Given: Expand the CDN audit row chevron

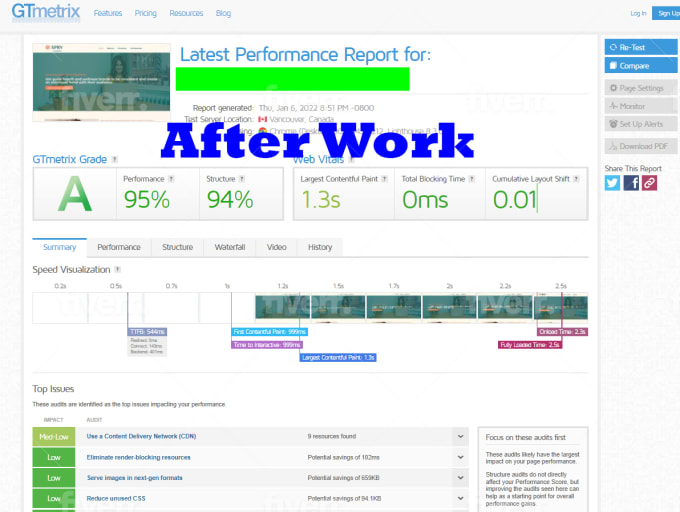Looking at the screenshot, I should click(461, 437).
